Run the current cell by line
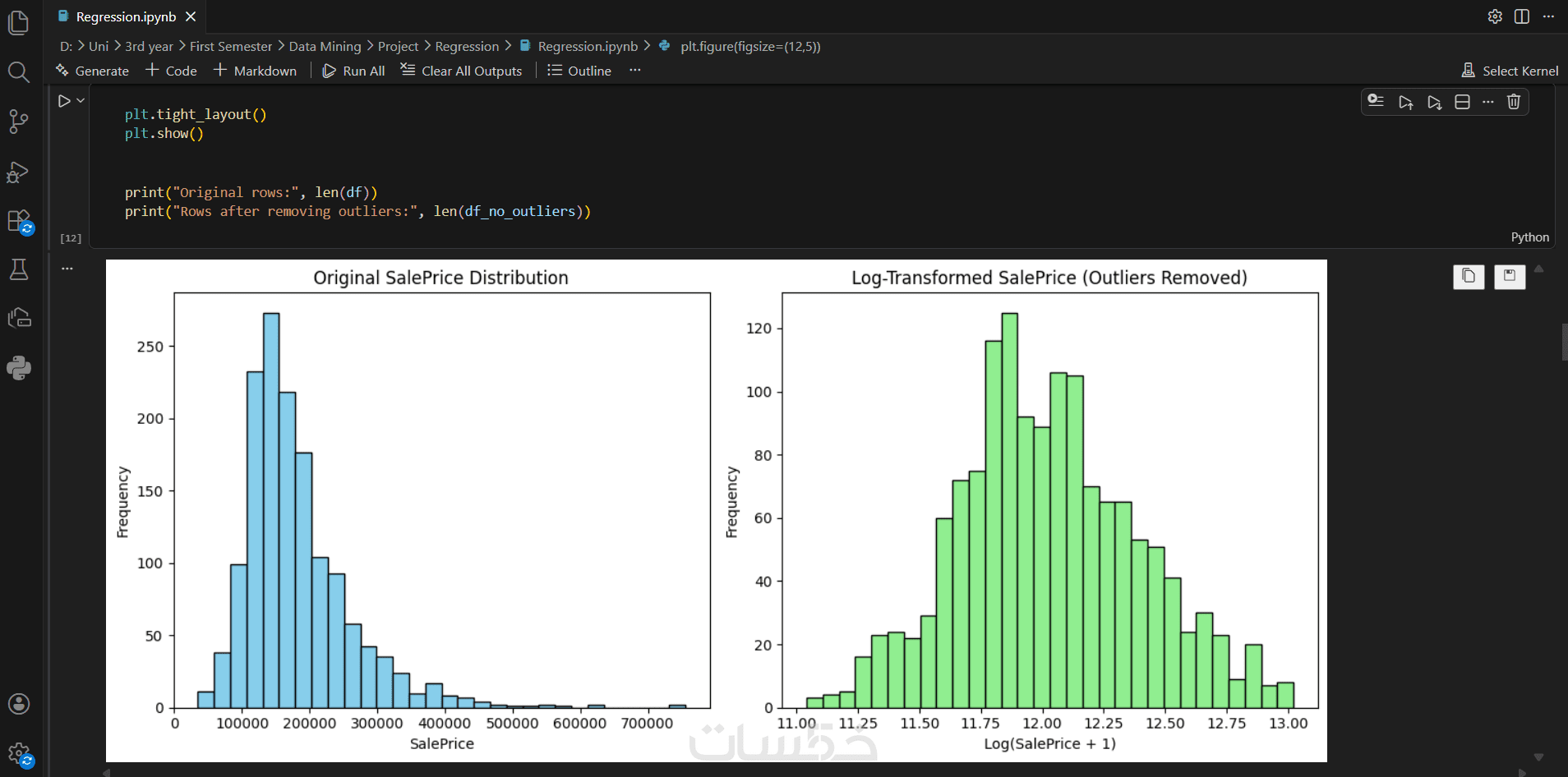 [x=1376, y=101]
